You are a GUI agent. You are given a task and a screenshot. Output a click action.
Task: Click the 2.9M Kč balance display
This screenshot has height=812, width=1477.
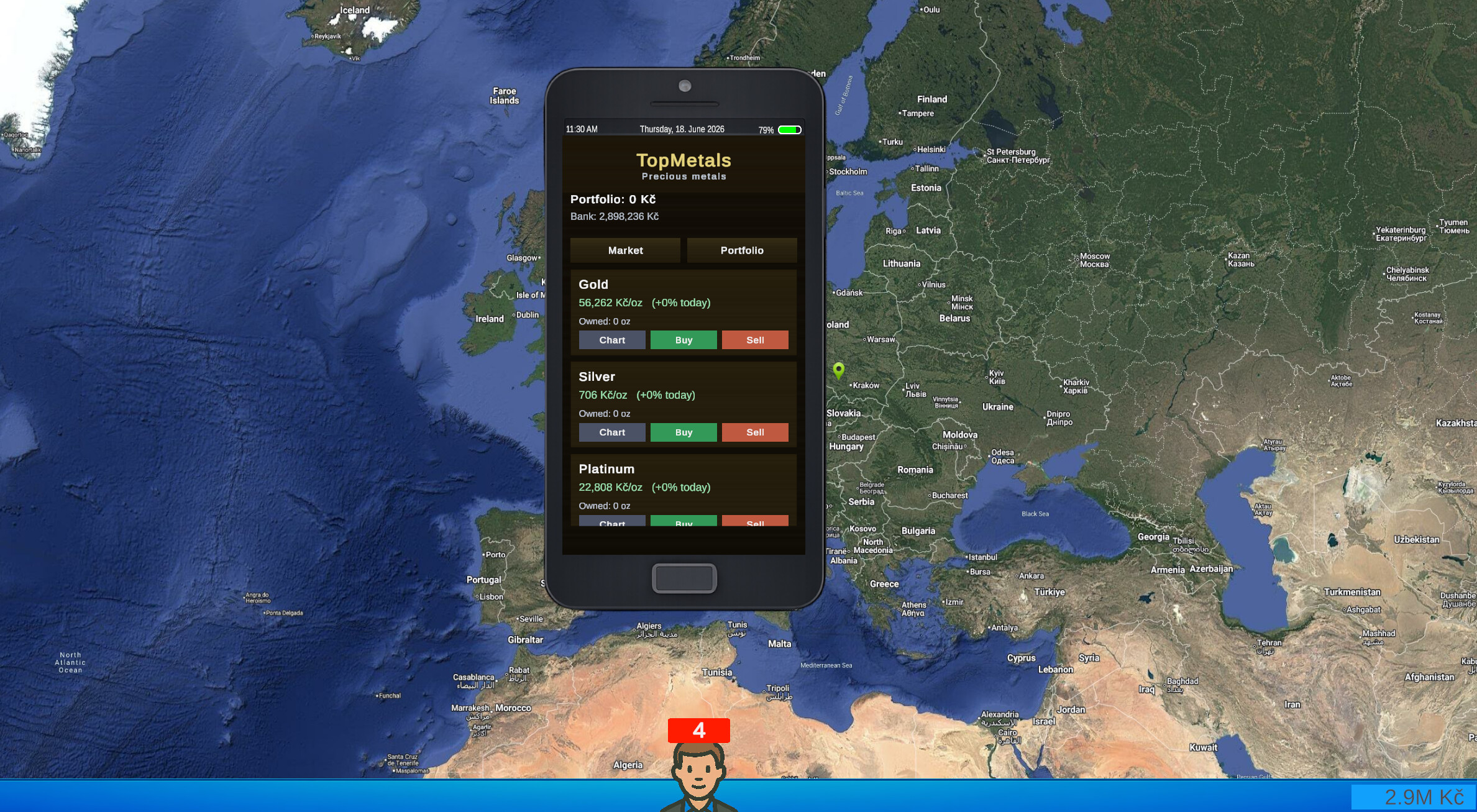1414,797
